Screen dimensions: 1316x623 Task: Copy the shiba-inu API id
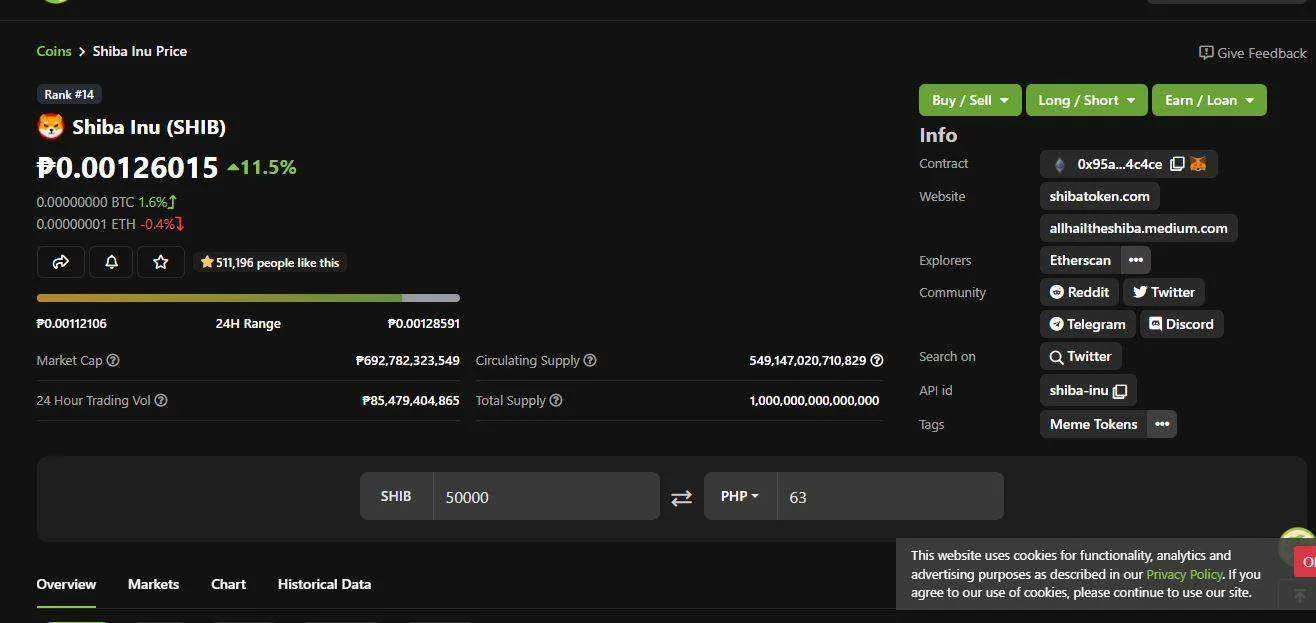1120,390
